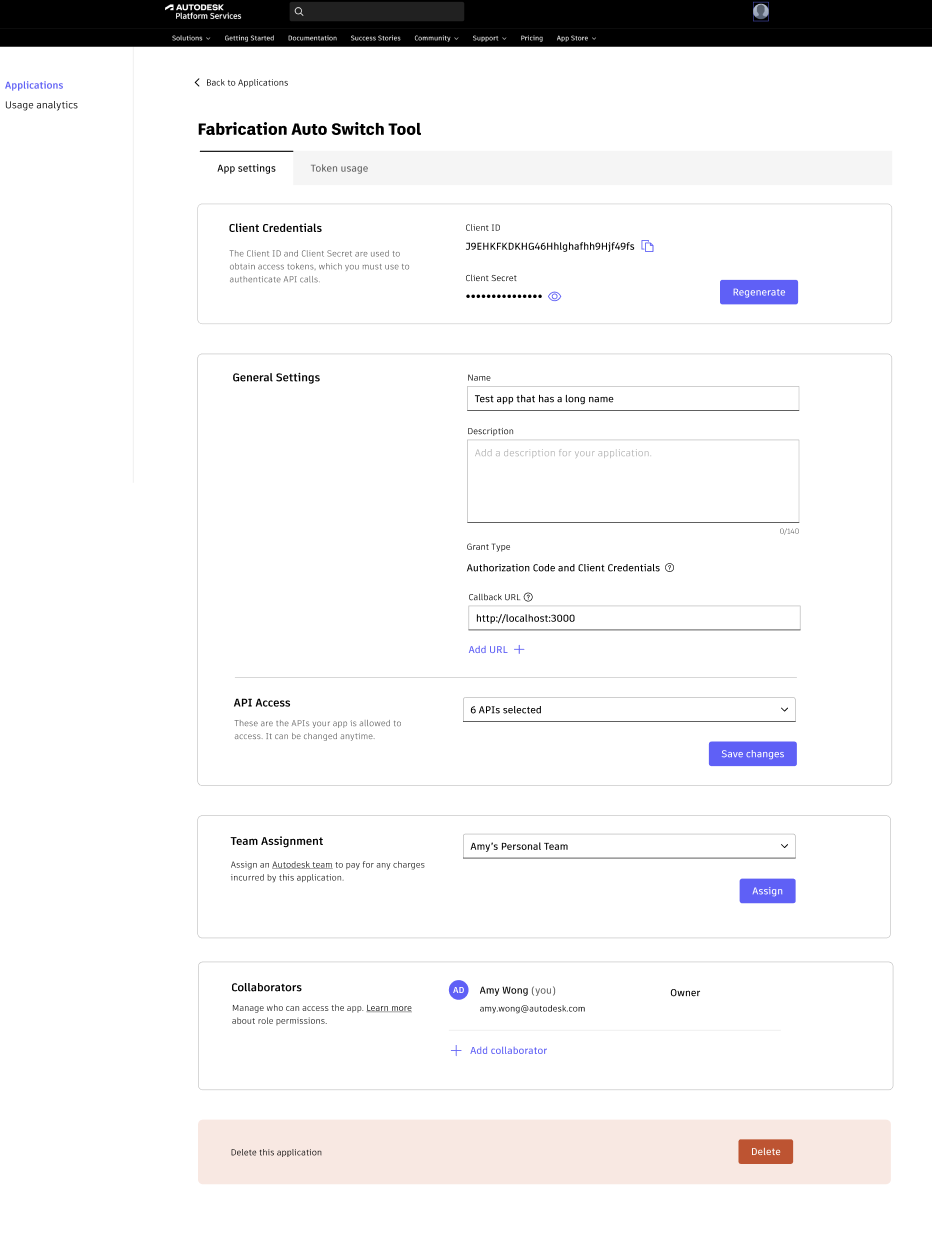Switch to the Token usage tab
This screenshot has width=932, height=1236.
[x=339, y=168]
